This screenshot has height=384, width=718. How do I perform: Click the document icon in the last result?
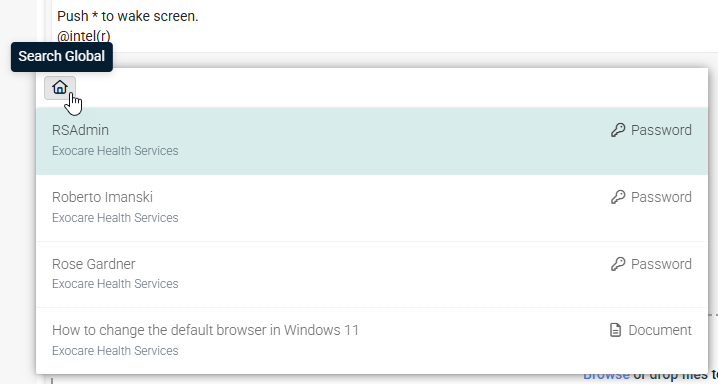click(x=616, y=330)
